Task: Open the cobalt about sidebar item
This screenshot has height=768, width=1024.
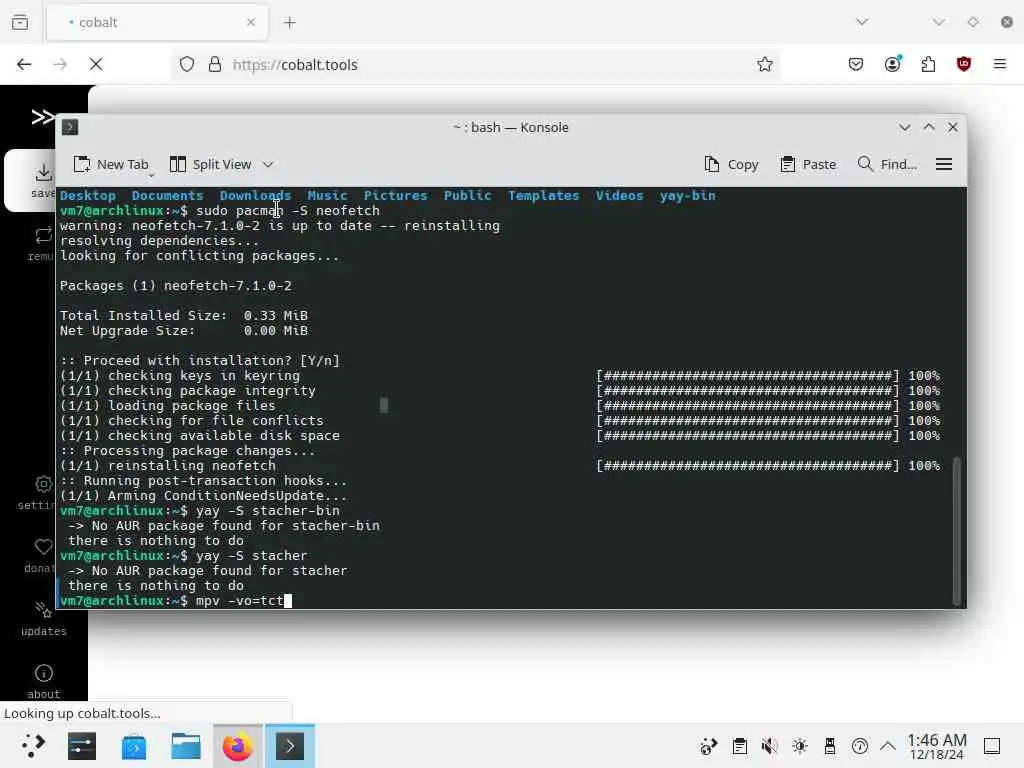Action: coord(44,682)
